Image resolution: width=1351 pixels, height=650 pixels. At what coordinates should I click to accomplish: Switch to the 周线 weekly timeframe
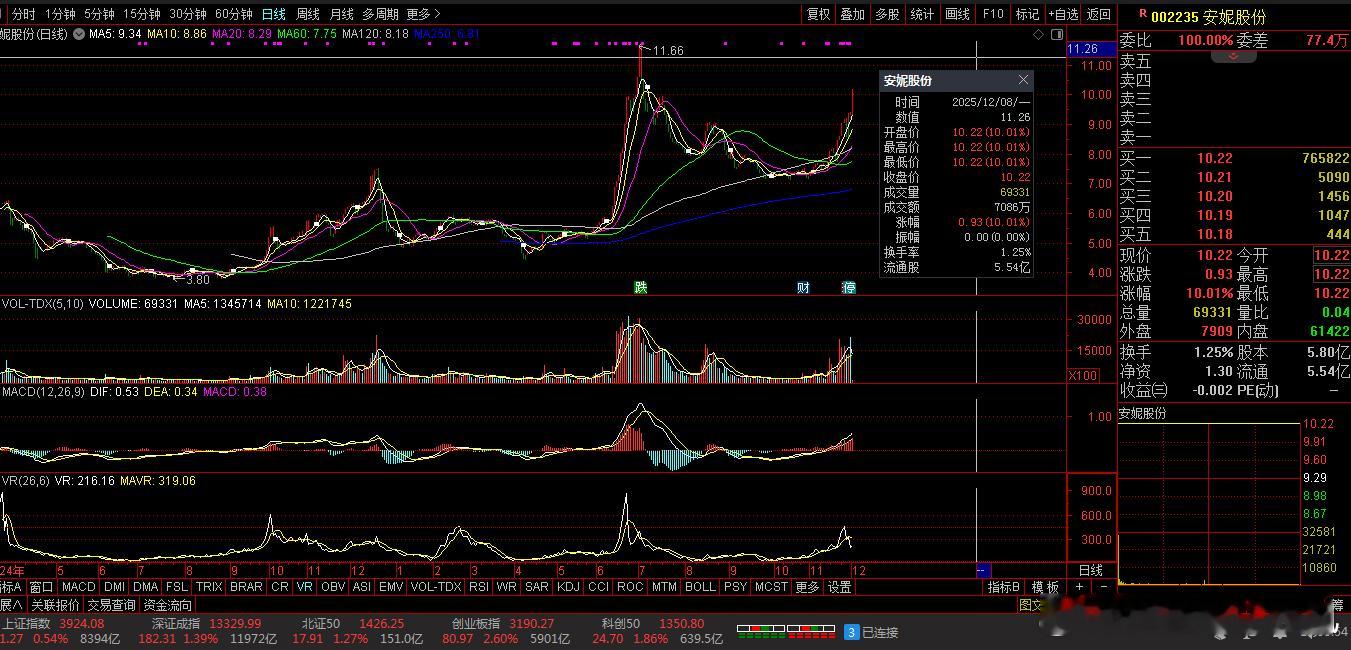point(308,14)
